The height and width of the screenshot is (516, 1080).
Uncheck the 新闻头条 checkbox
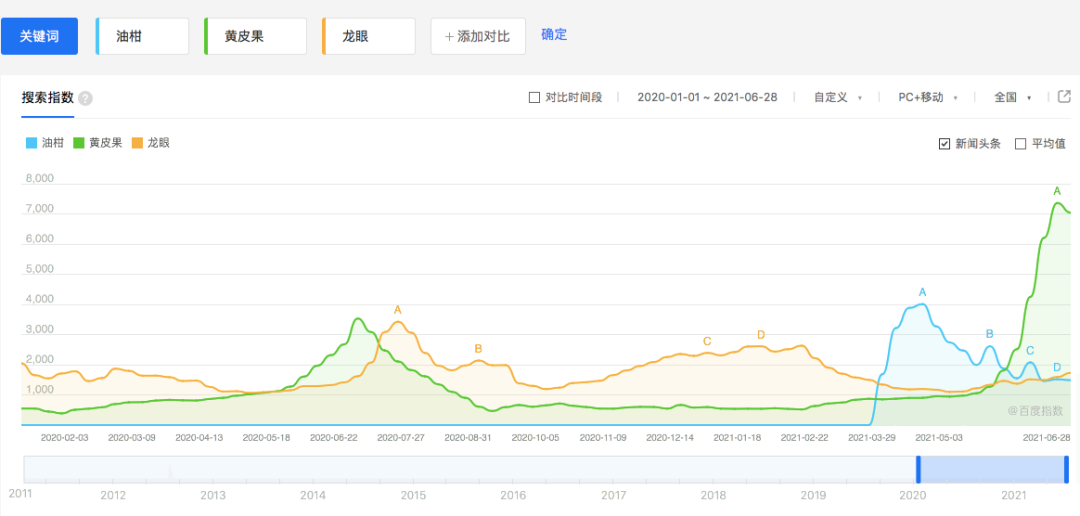(944, 143)
